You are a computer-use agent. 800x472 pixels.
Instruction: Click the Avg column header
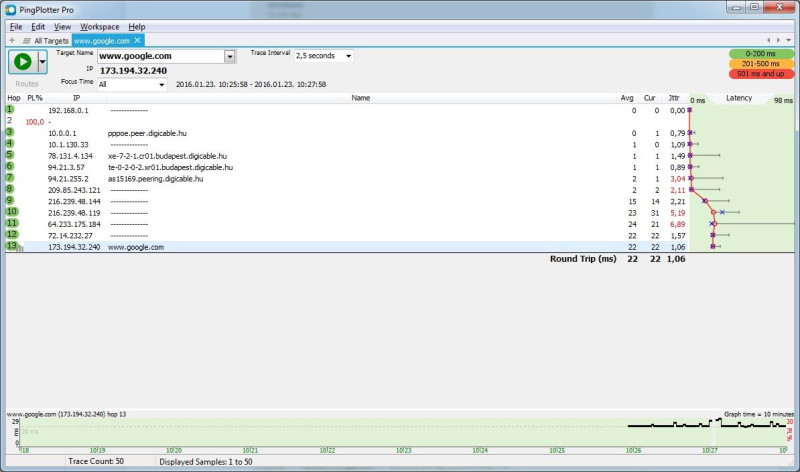click(627, 98)
